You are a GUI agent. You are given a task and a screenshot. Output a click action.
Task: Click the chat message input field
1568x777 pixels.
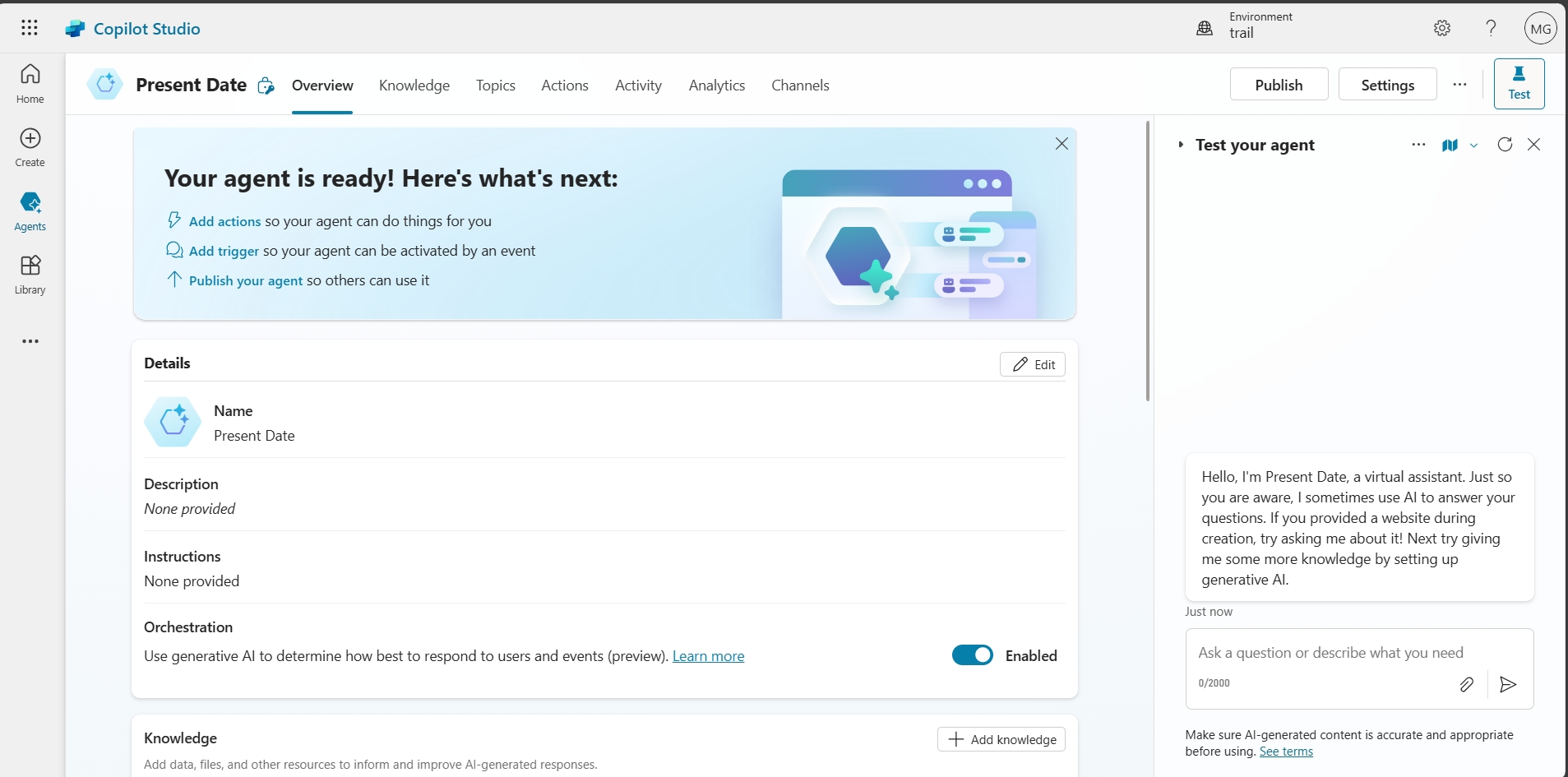pos(1330,653)
